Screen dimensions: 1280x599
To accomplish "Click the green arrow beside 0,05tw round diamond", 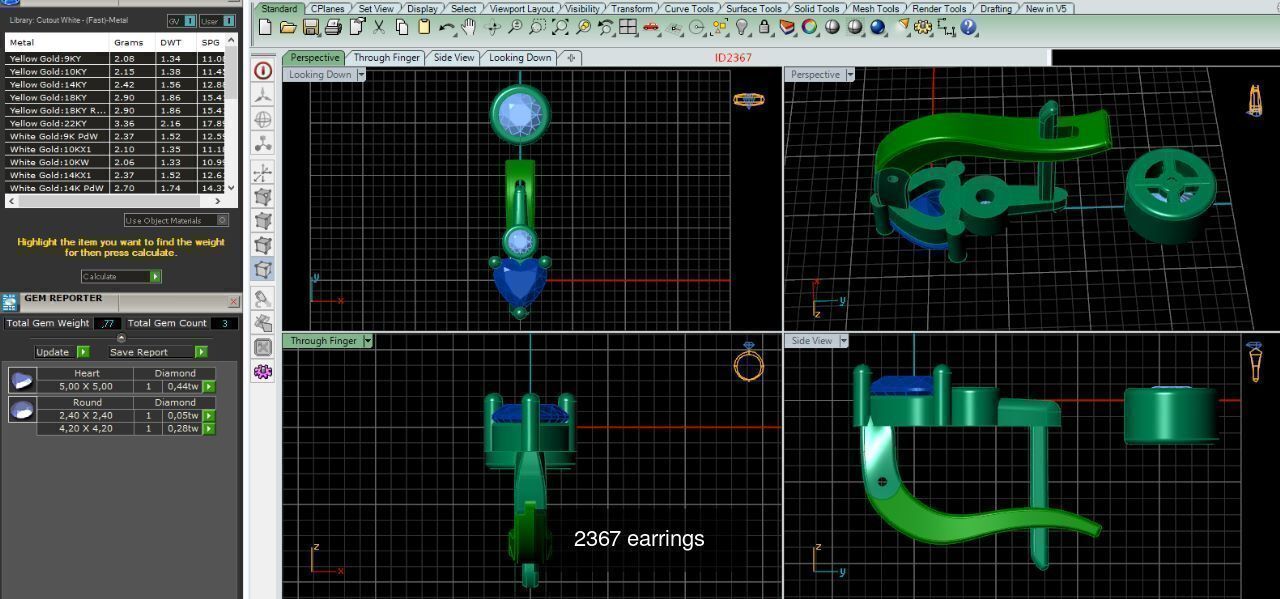I will click(209, 415).
